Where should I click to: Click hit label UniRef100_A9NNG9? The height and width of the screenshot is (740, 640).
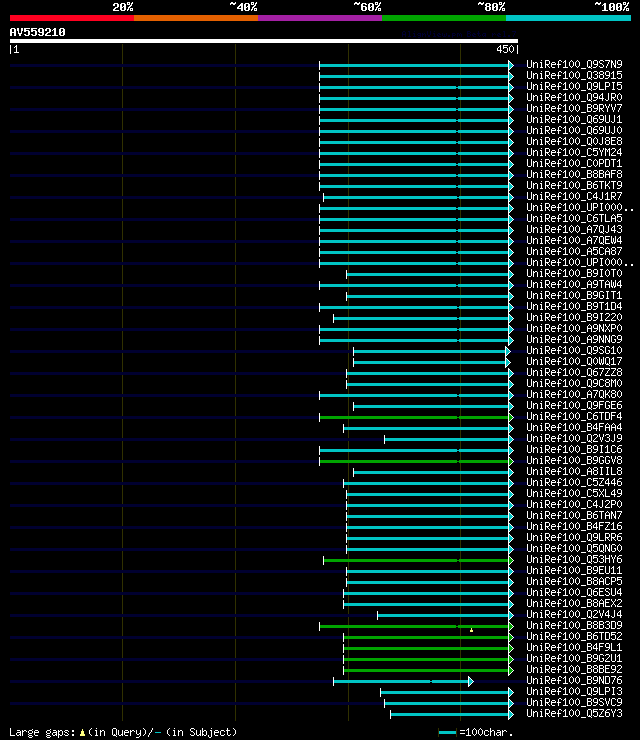pos(574,339)
